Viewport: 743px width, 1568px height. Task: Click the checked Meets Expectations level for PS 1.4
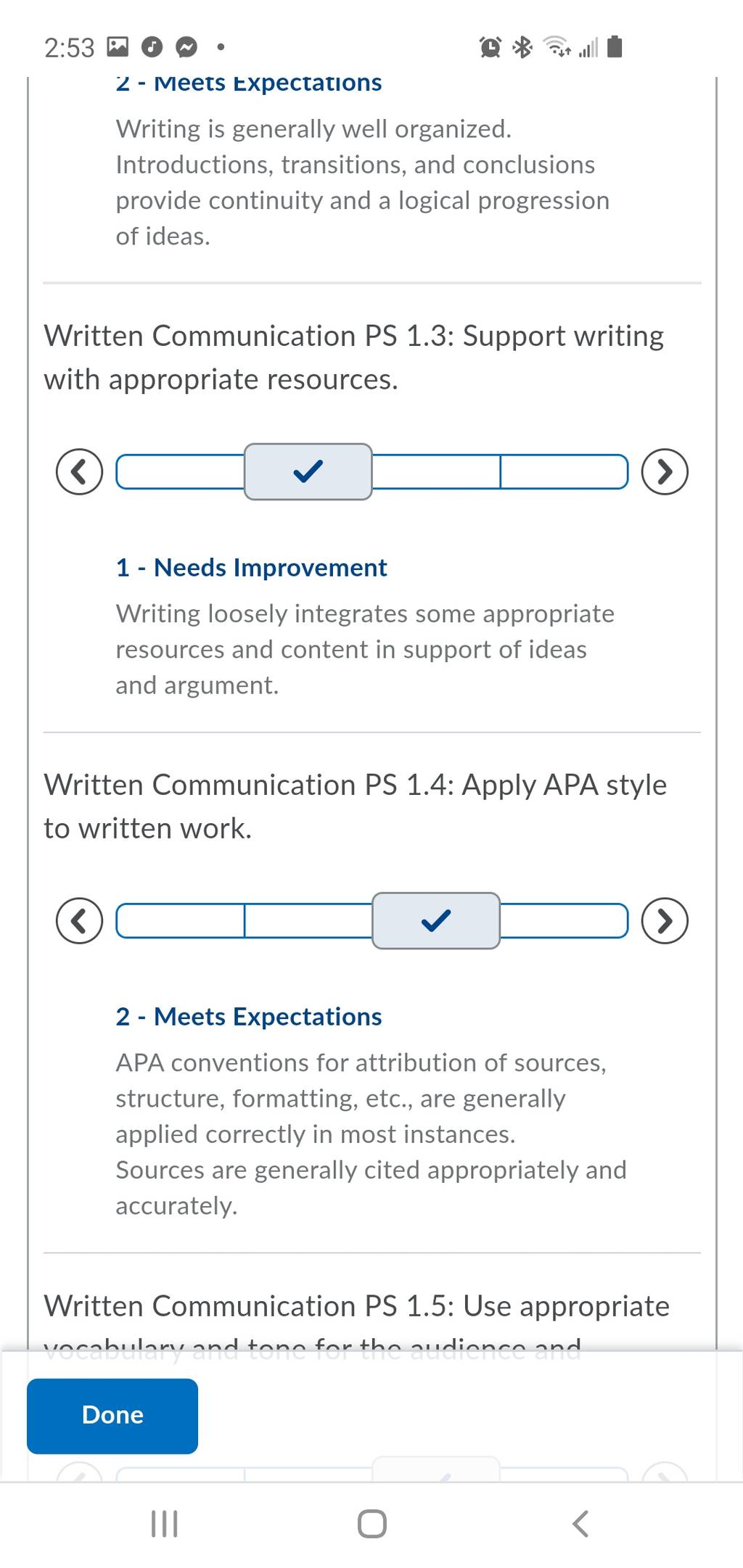(436, 920)
